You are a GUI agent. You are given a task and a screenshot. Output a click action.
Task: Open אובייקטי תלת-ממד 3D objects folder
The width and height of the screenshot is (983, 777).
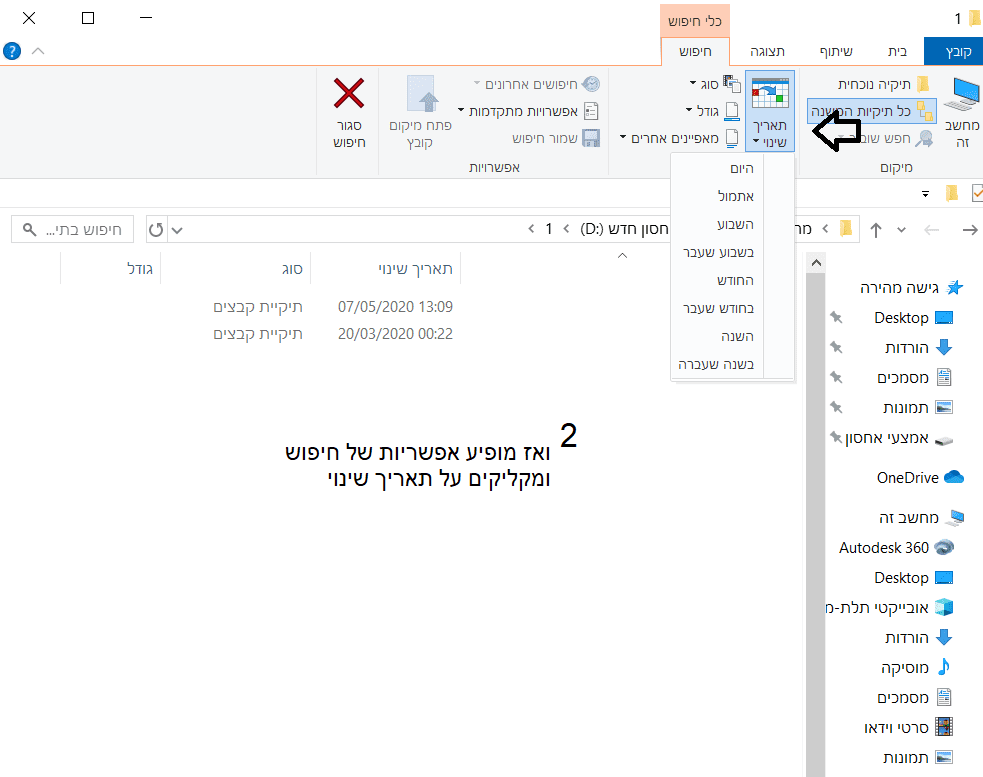[890, 607]
